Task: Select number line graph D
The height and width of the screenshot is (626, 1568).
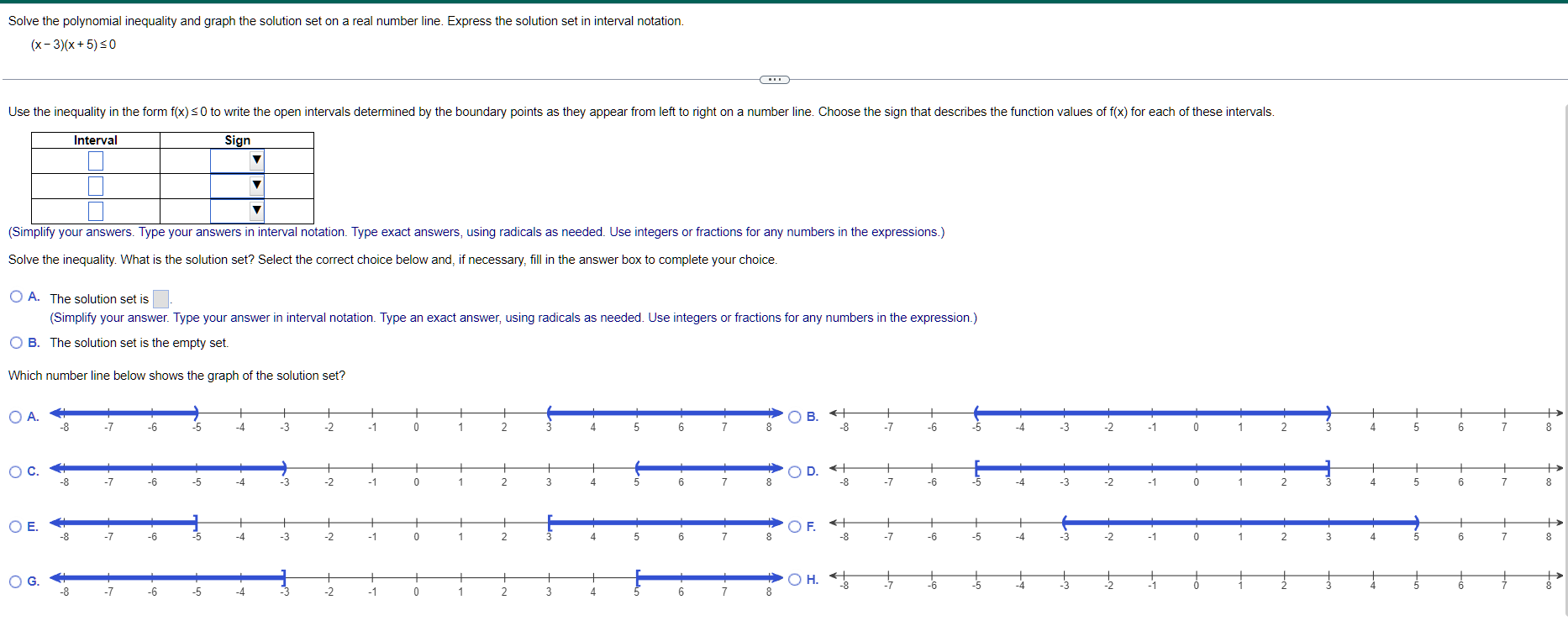Action: pos(793,471)
